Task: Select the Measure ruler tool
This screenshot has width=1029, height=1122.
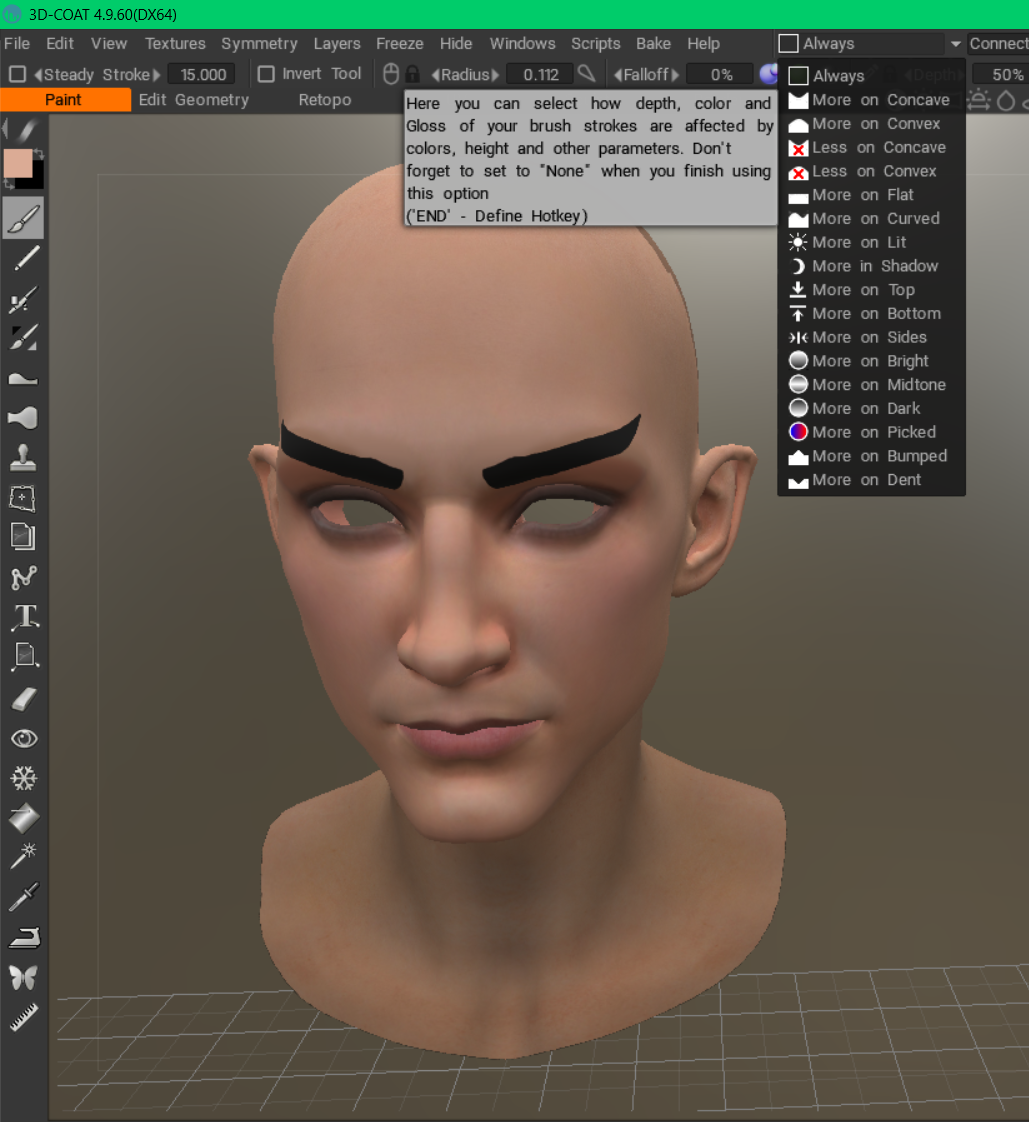Action: point(24,1018)
